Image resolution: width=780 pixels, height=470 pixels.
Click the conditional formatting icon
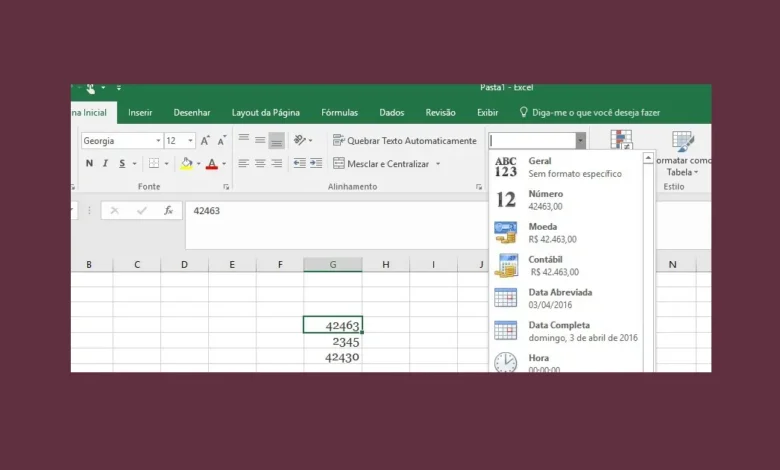point(621,140)
